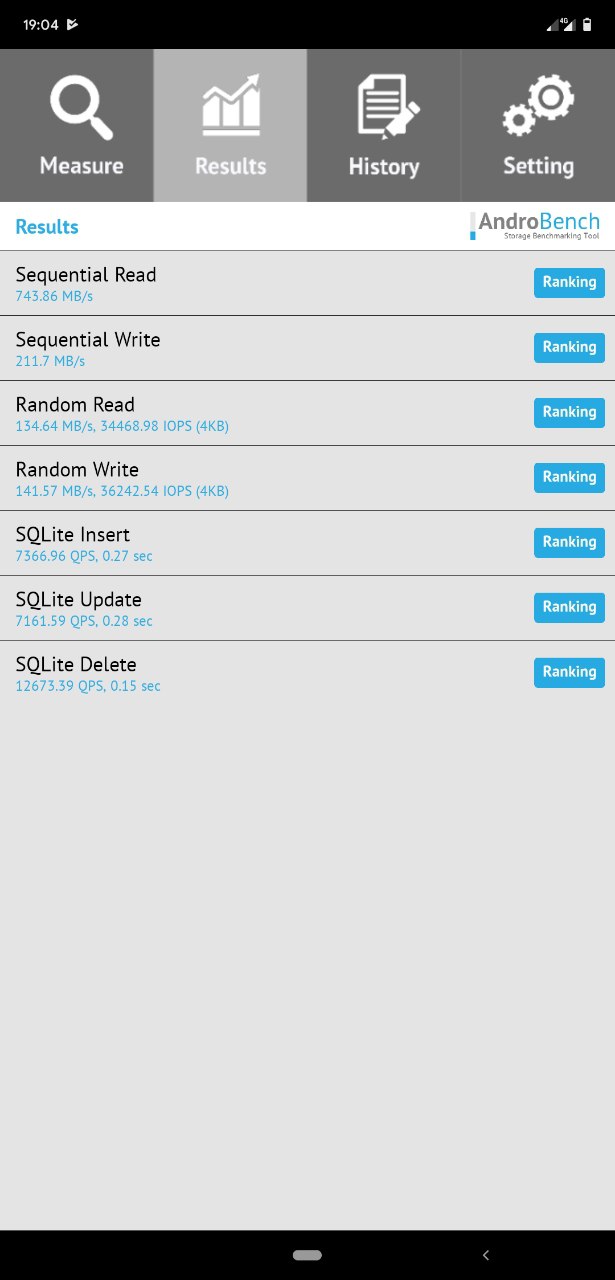
Task: Show Ranking for Random Read
Action: click(569, 413)
